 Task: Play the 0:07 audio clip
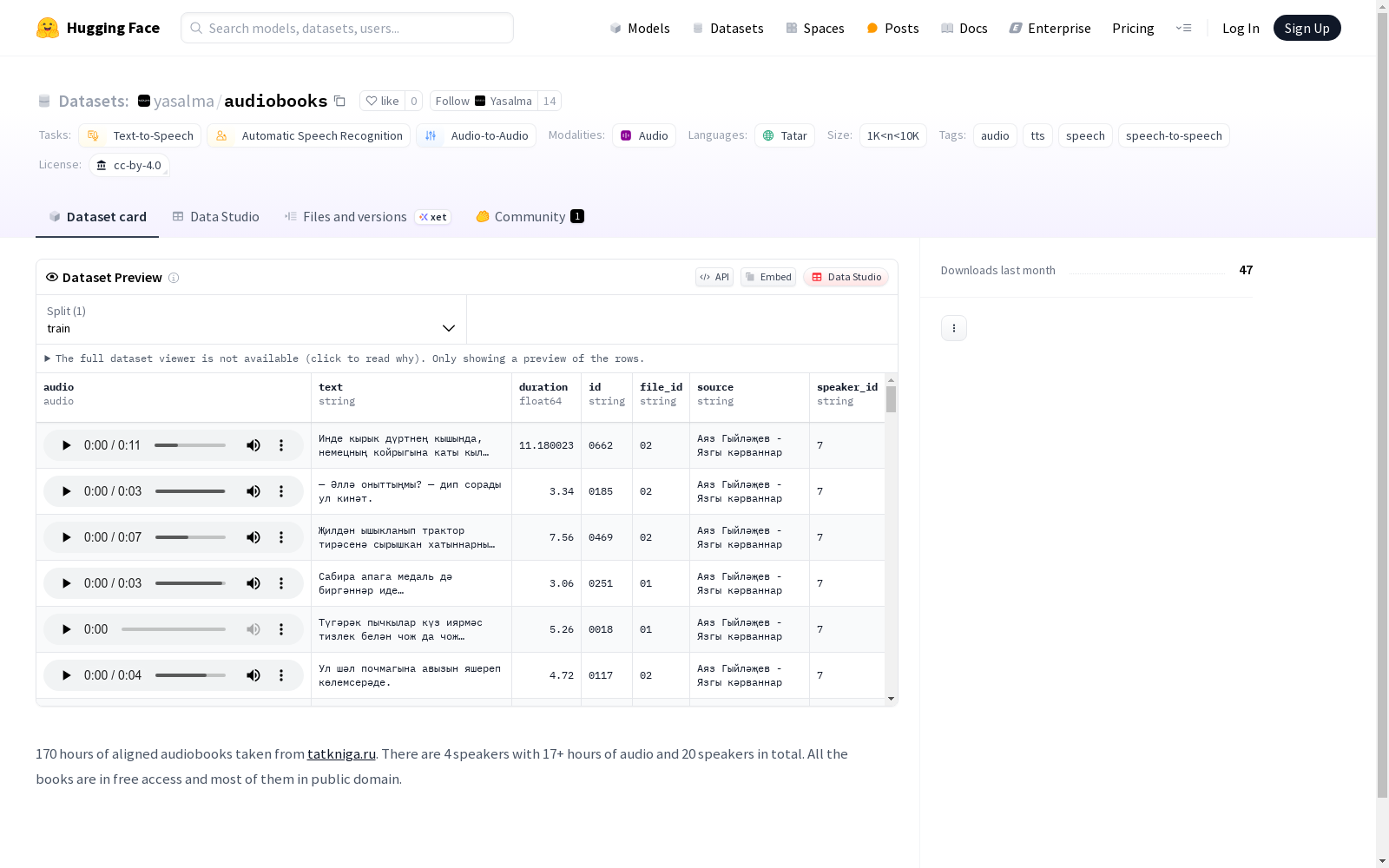tap(66, 537)
